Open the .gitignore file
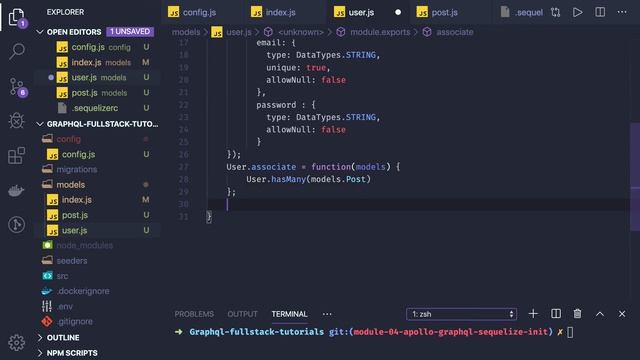This screenshot has width=640, height=360. [x=98, y=322]
